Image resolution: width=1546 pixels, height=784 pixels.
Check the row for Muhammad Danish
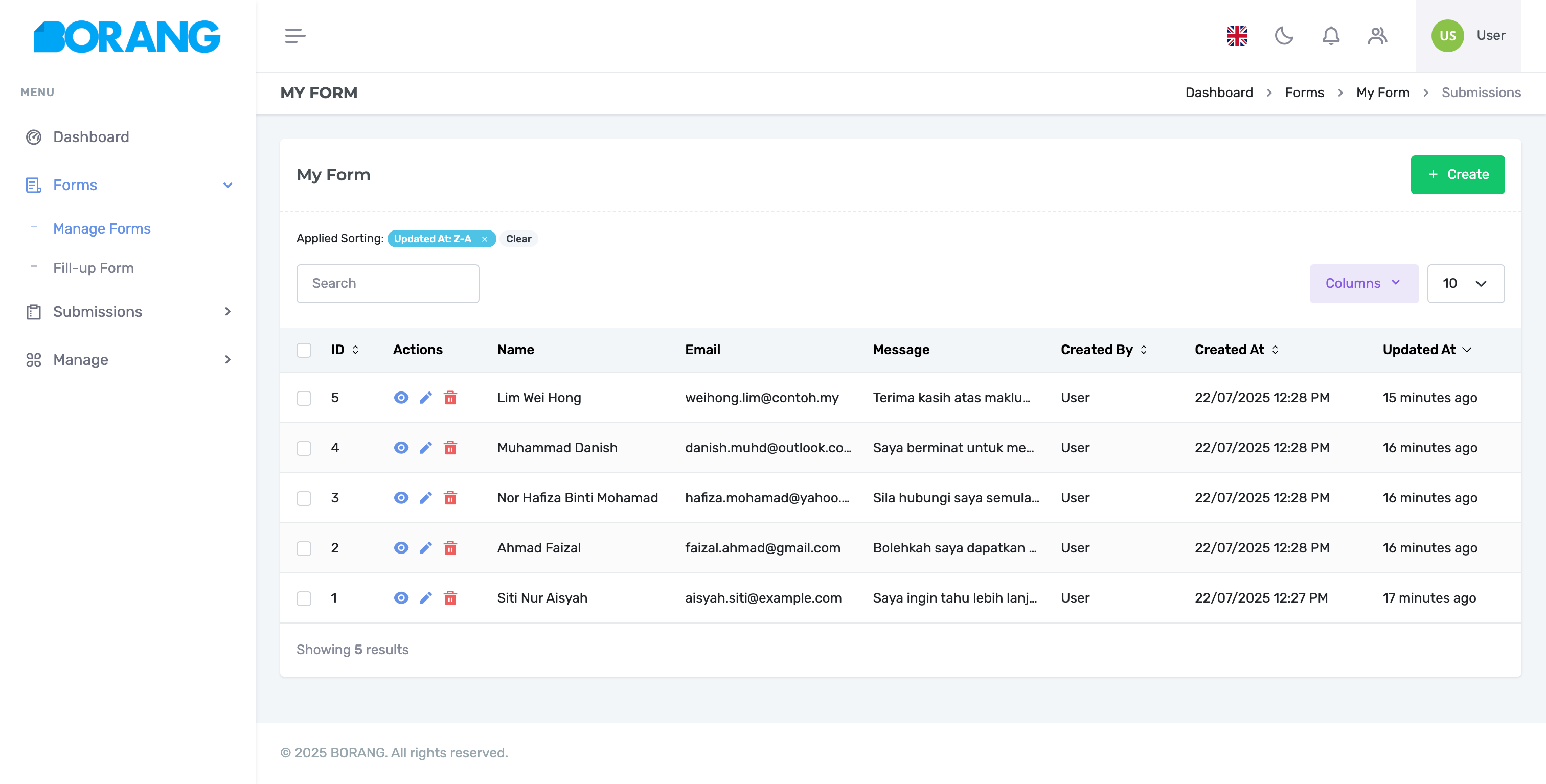pyautogui.click(x=304, y=448)
